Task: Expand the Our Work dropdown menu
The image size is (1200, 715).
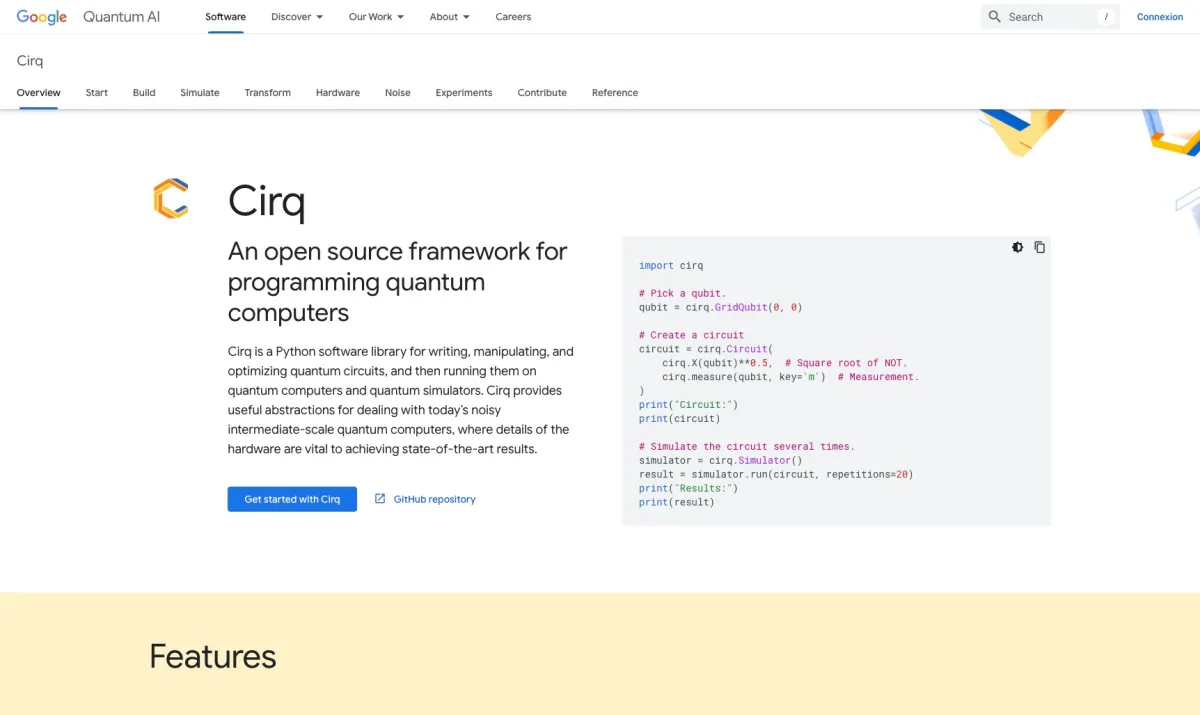Action: (x=376, y=17)
